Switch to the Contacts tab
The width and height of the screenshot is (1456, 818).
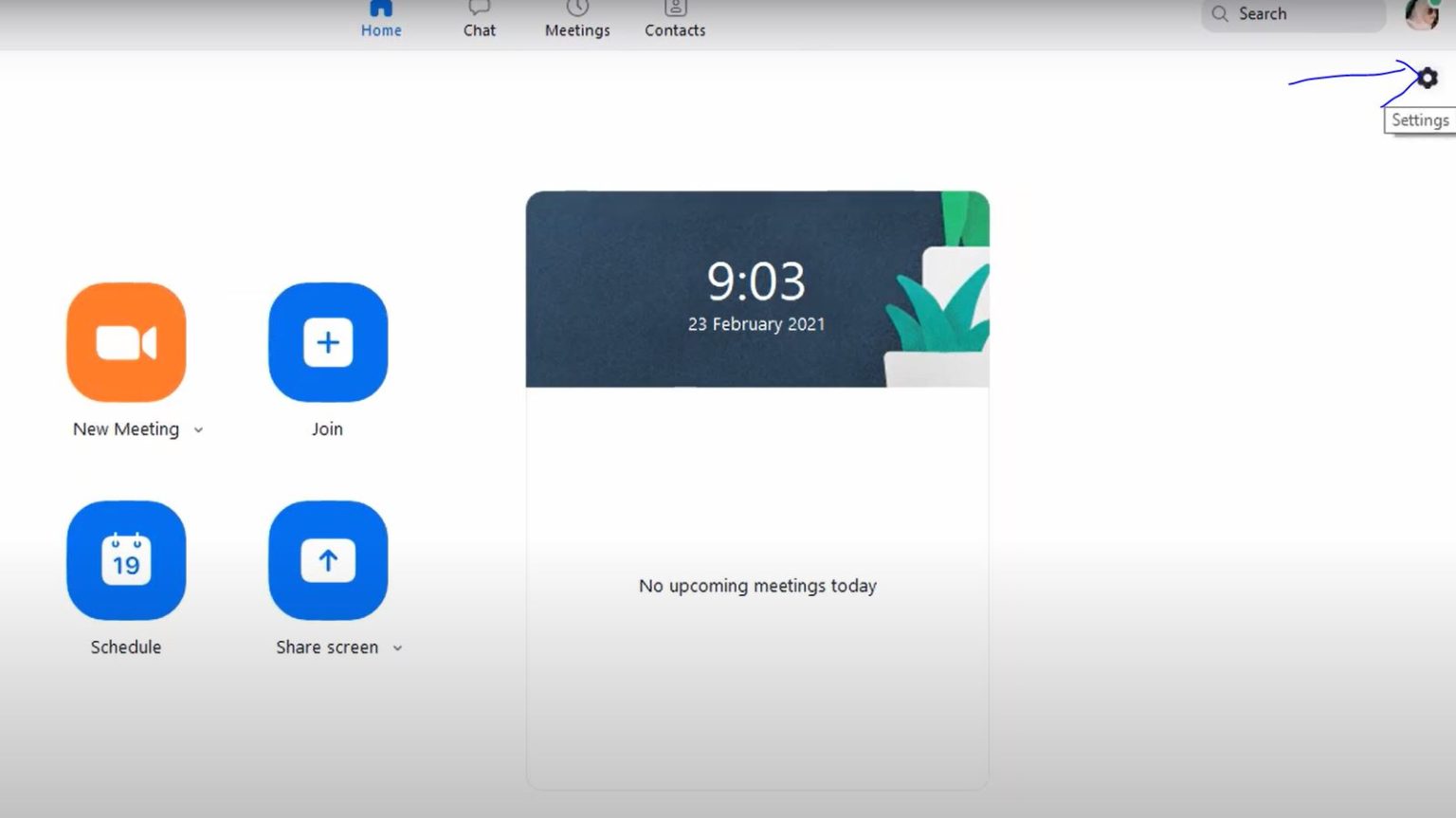pos(674,19)
